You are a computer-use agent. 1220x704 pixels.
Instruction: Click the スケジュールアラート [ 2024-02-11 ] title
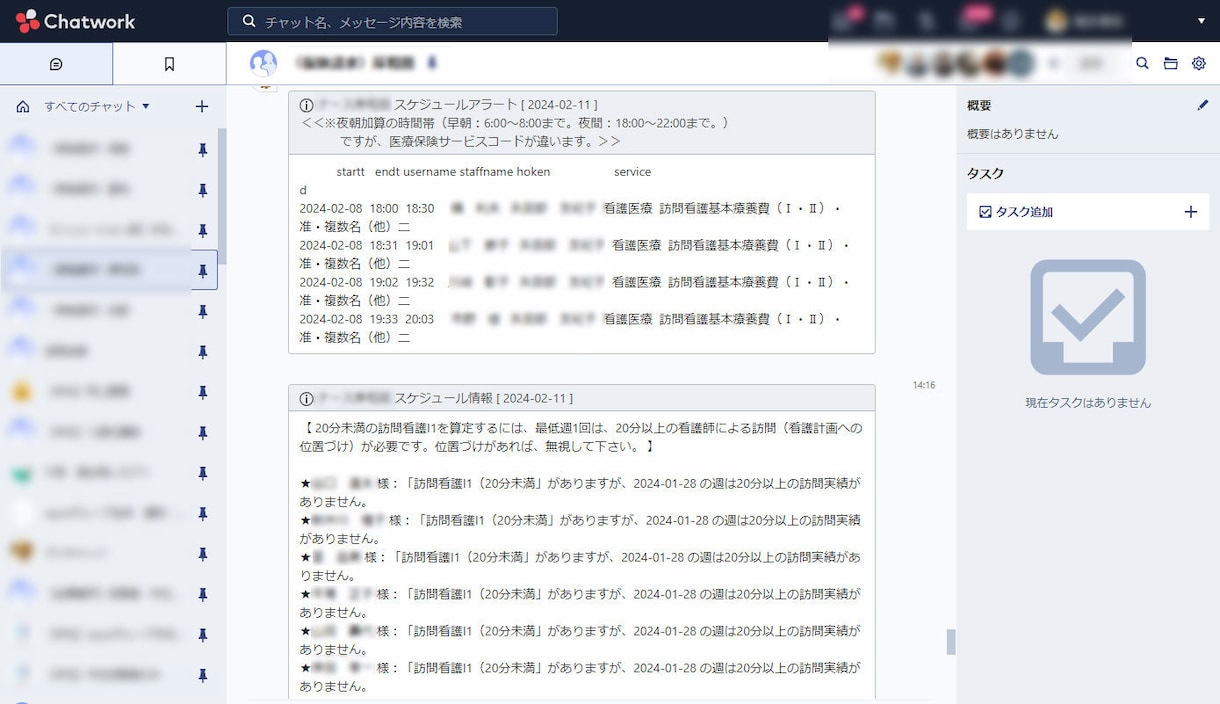[x=495, y=105]
